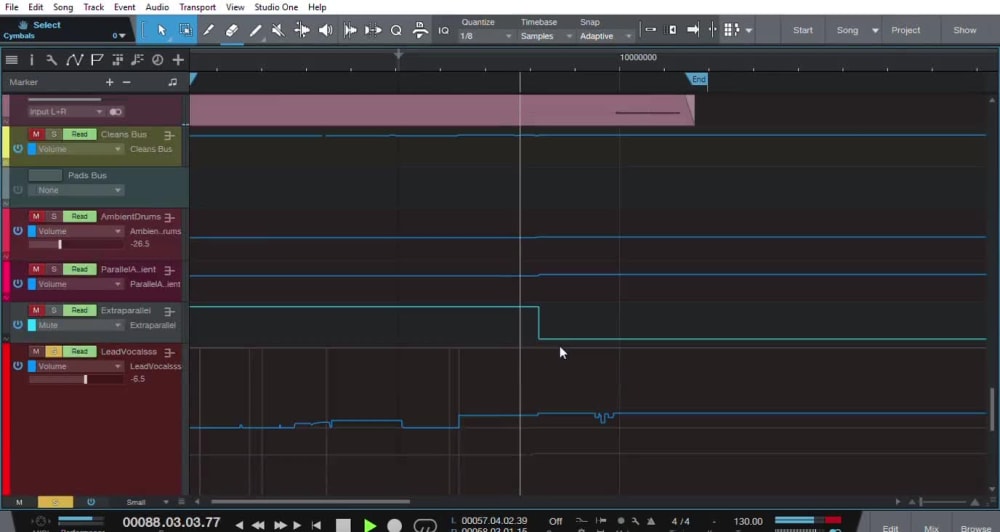
Task: Toggle ParallelA..ient automation power button
Action: 18,284
